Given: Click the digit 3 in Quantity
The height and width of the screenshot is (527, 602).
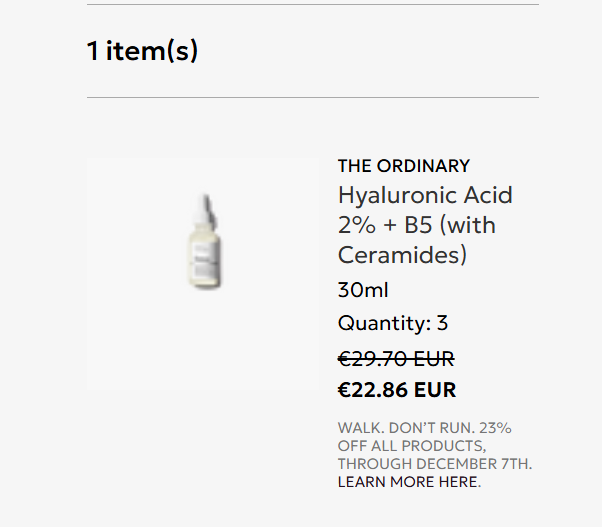Looking at the screenshot, I should coord(442,323).
